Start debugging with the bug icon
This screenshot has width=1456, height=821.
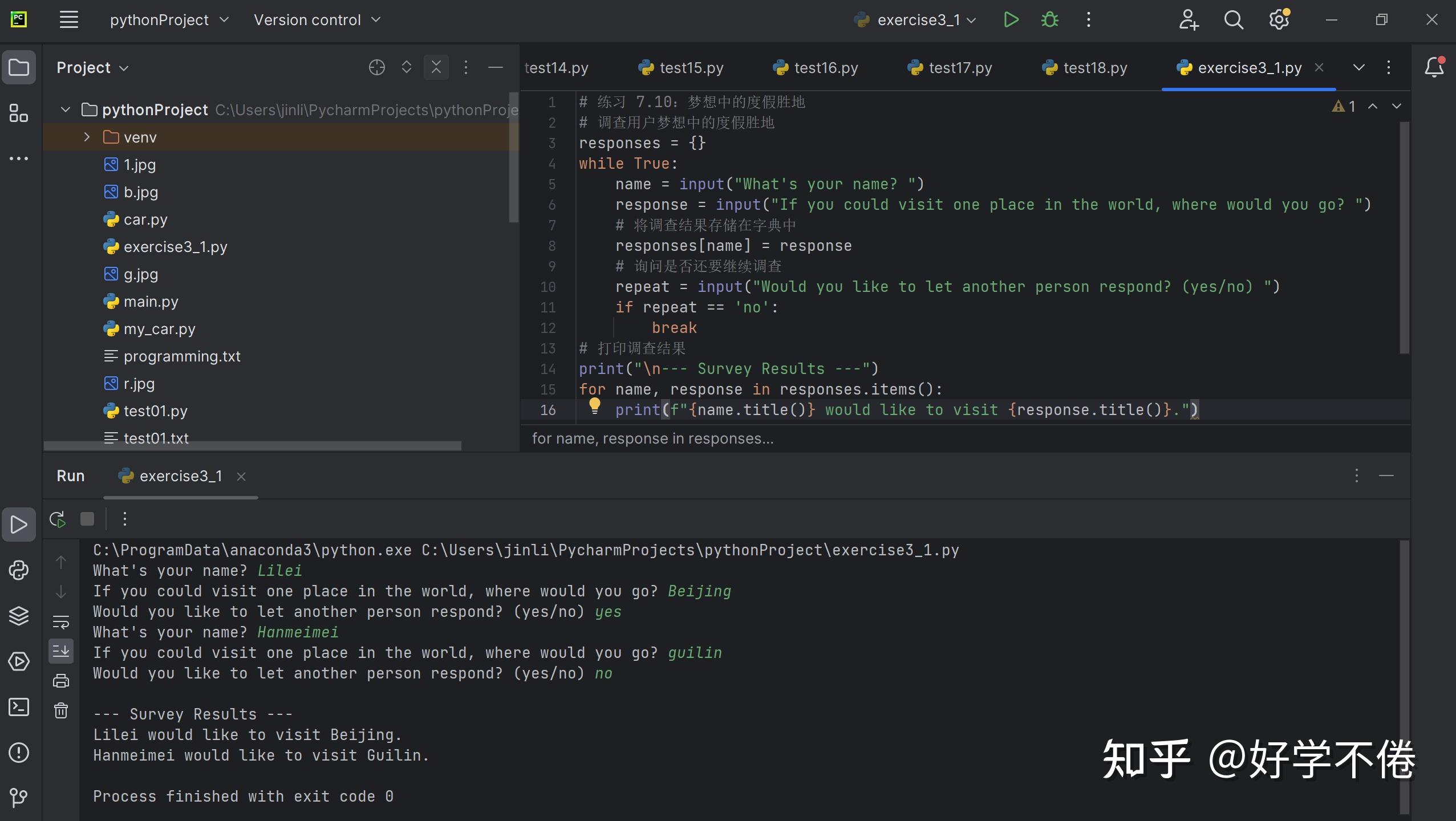1049,19
